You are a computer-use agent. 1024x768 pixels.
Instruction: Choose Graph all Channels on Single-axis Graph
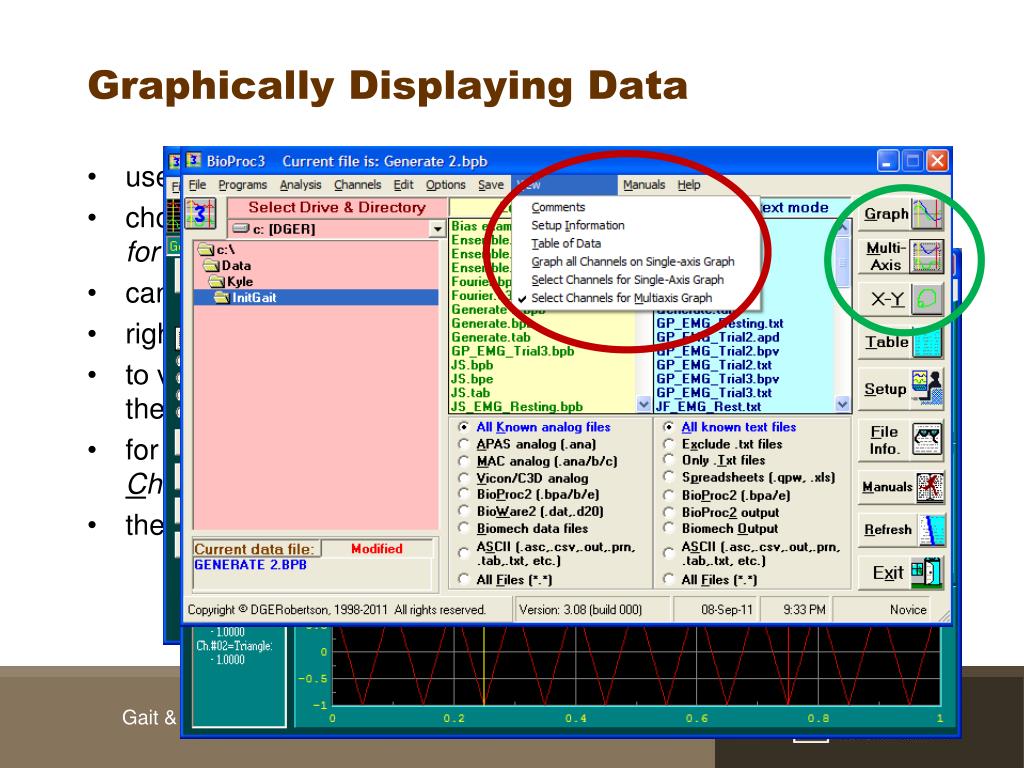click(x=633, y=262)
